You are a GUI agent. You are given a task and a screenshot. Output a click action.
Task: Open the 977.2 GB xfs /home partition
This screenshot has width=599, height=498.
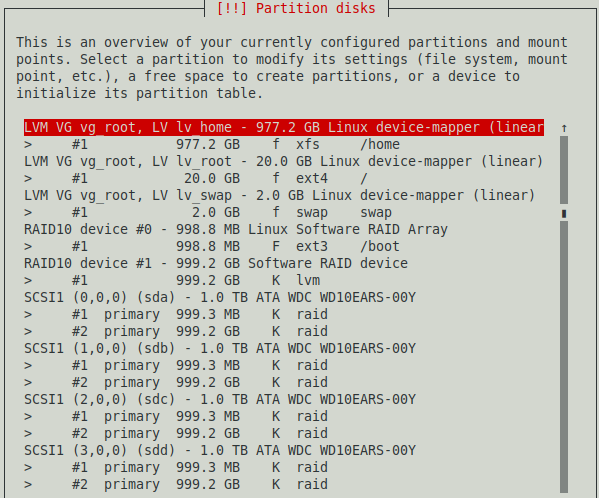284,144
